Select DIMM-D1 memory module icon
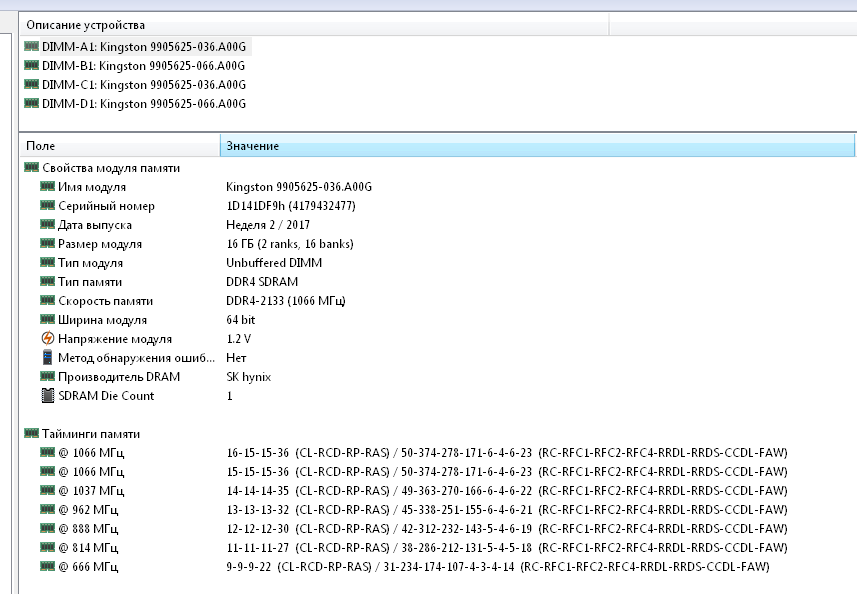Image resolution: width=857 pixels, height=594 pixels. coord(32,103)
